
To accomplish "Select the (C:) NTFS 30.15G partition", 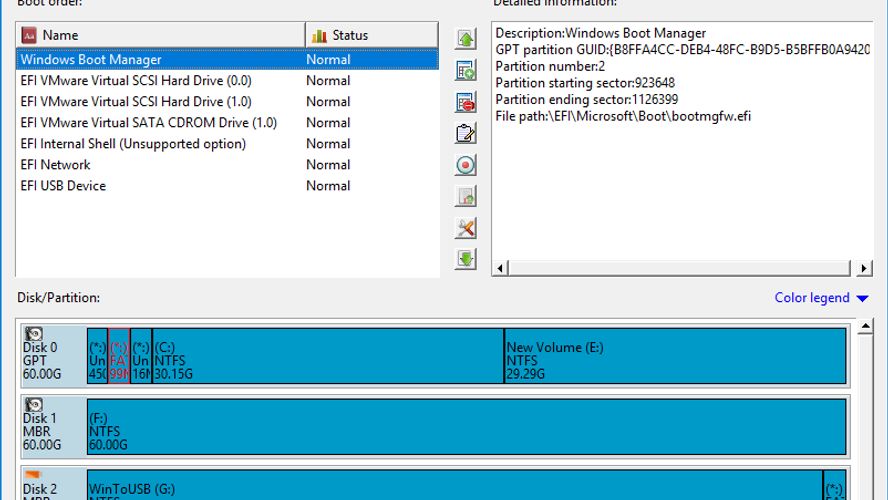I will tap(328, 356).
